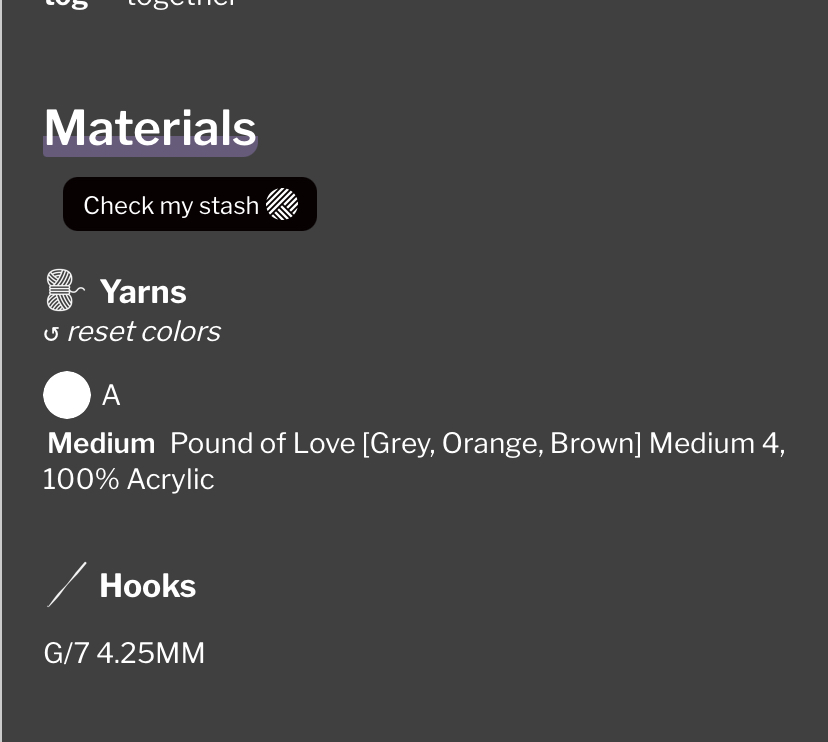The height and width of the screenshot is (742, 828).
Task: Click the purple underline beneath Materials
Action: [150, 147]
